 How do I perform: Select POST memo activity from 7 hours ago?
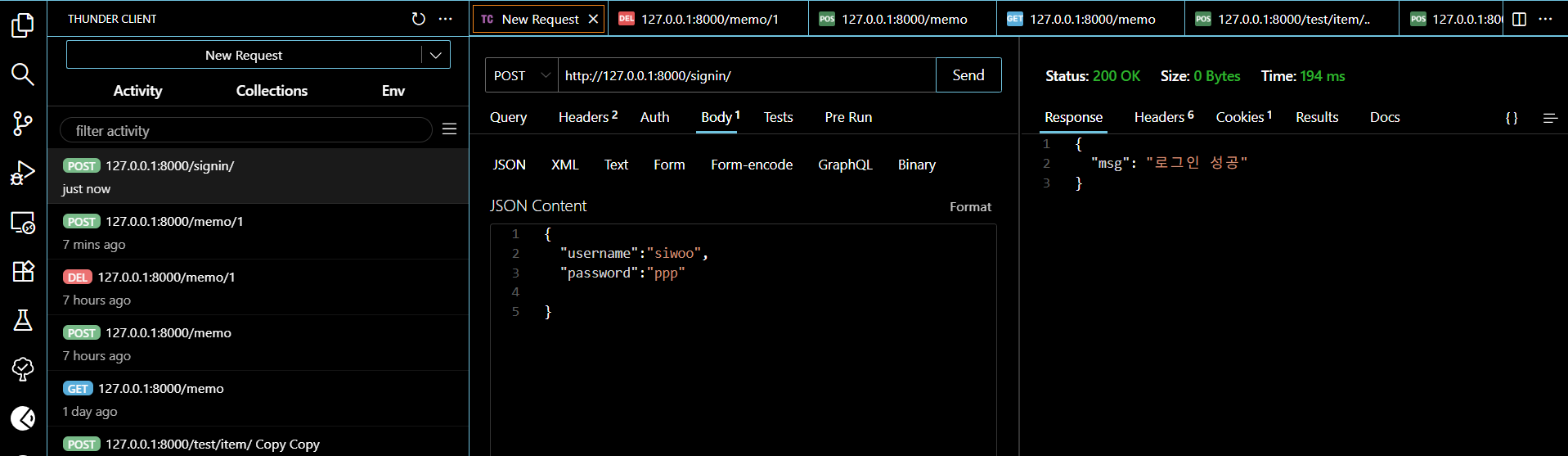(258, 343)
